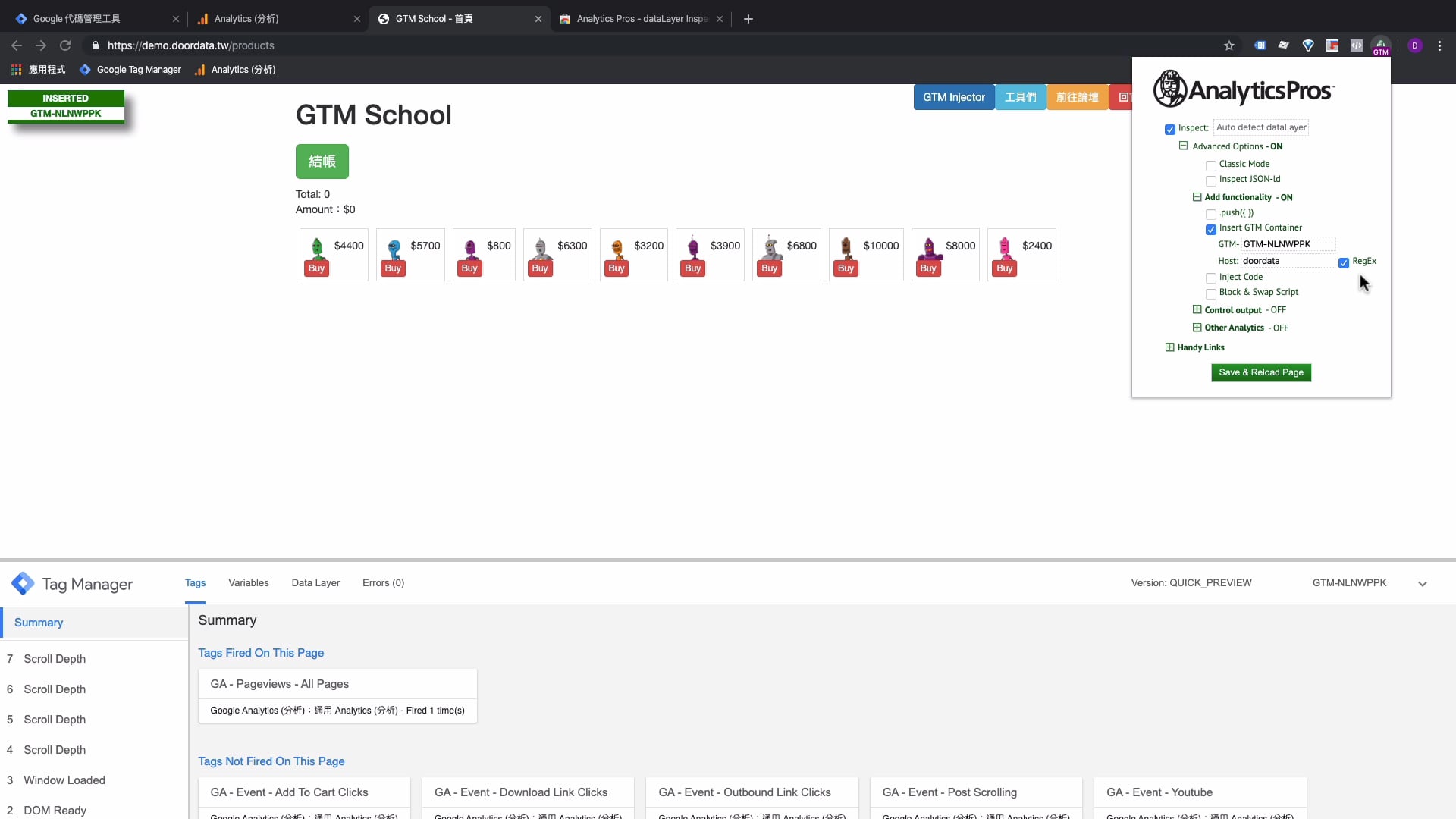
Task: Open Chrome three-dot menu
Action: [x=1439, y=45]
